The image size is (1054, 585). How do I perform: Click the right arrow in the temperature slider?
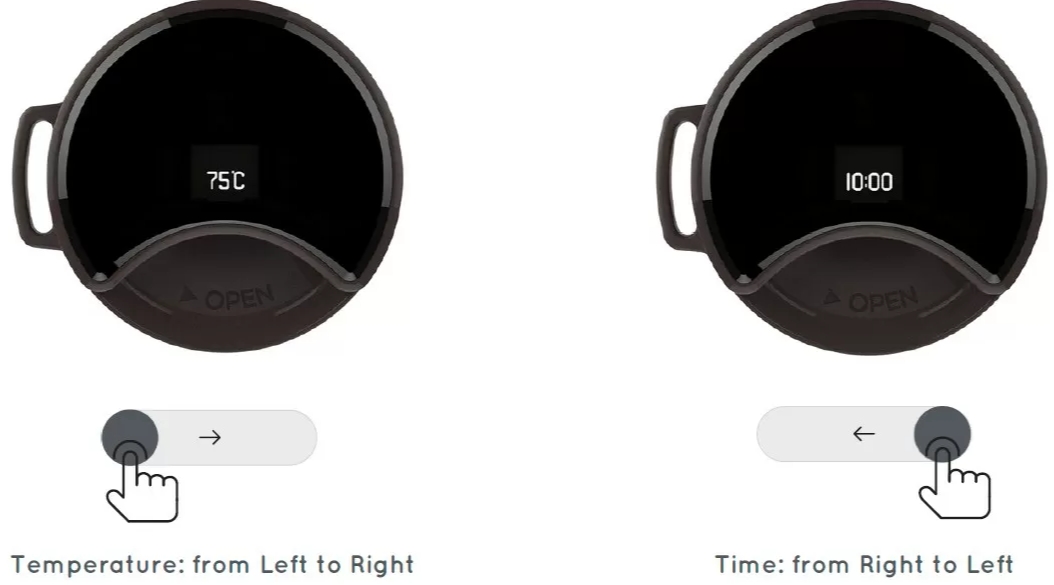point(210,438)
